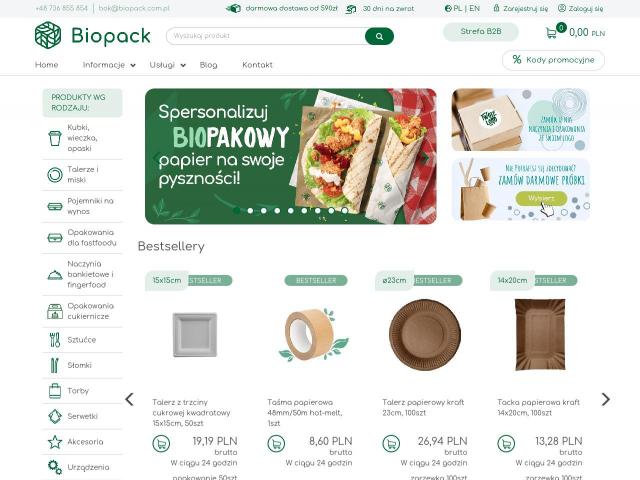
Task: Add Taśma papierowa to cart
Action: (x=276, y=443)
